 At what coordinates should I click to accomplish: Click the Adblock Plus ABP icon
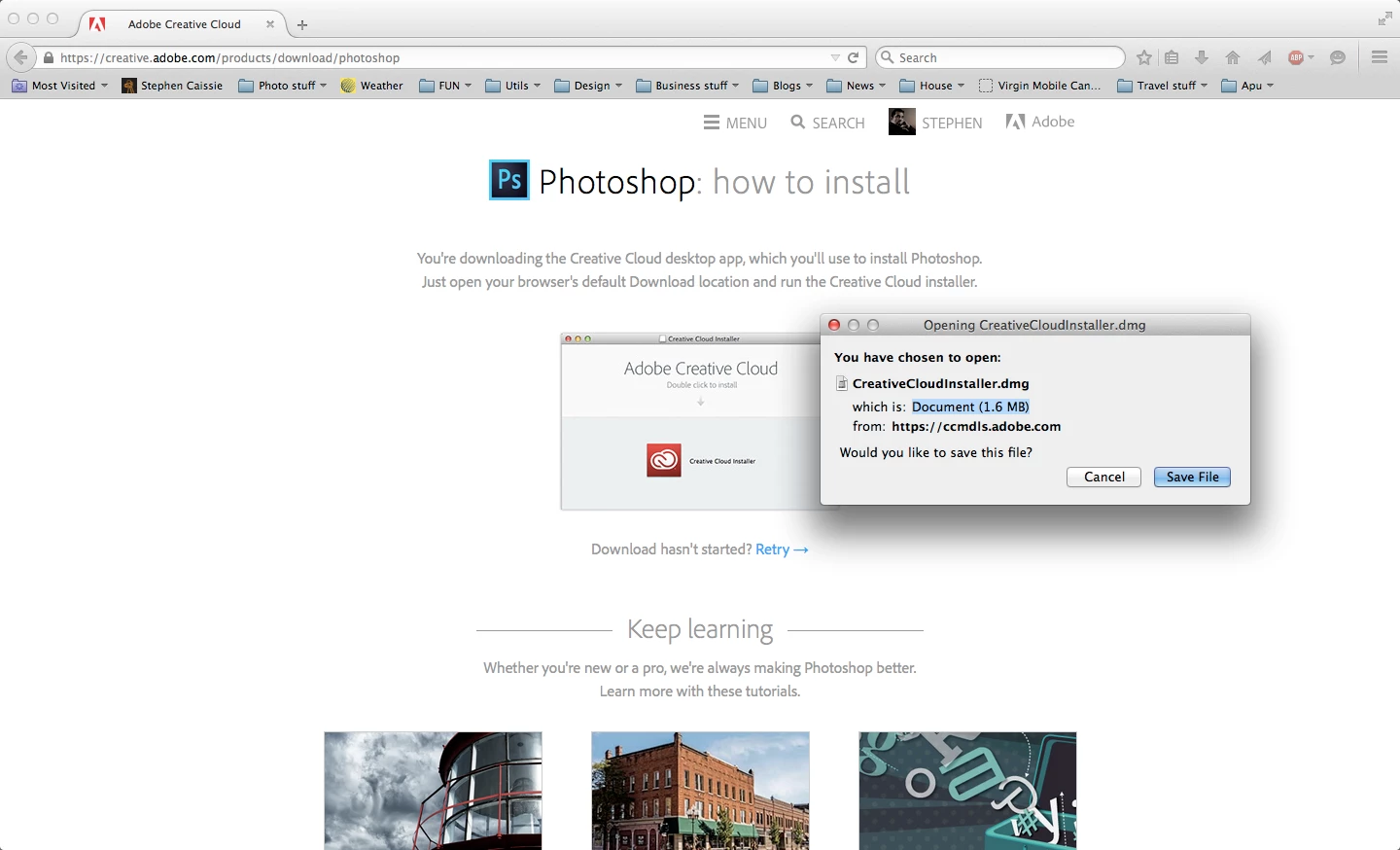point(1296,57)
